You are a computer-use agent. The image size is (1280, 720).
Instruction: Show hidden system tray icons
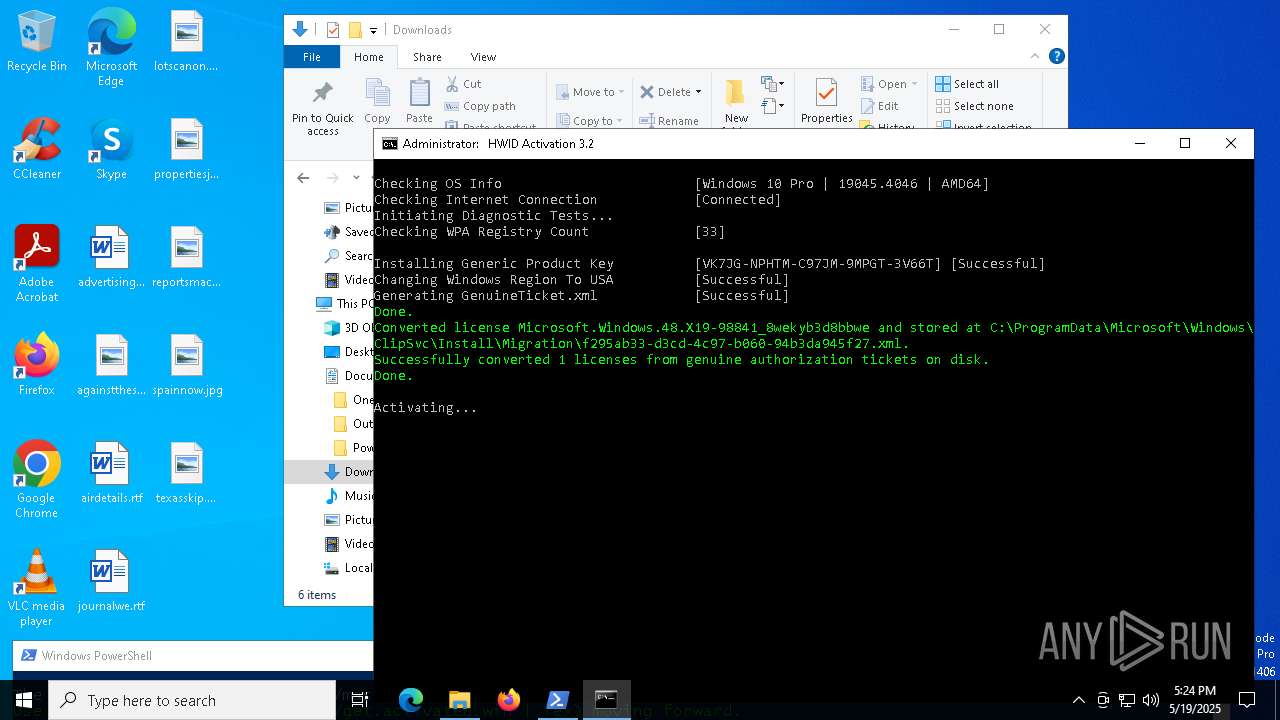1078,700
